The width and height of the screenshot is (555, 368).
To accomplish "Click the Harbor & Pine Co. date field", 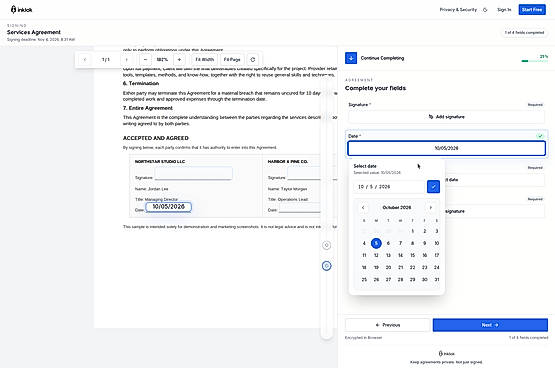I will tap(300, 208).
